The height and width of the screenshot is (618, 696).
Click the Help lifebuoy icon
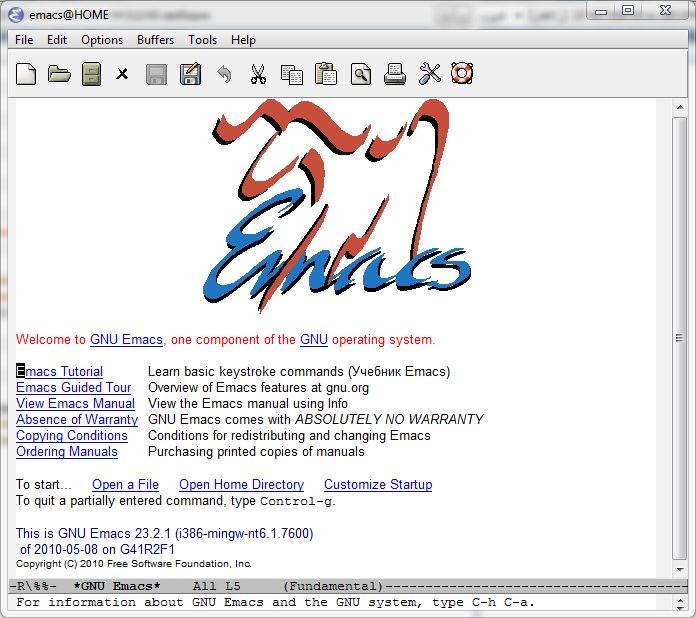click(x=462, y=73)
